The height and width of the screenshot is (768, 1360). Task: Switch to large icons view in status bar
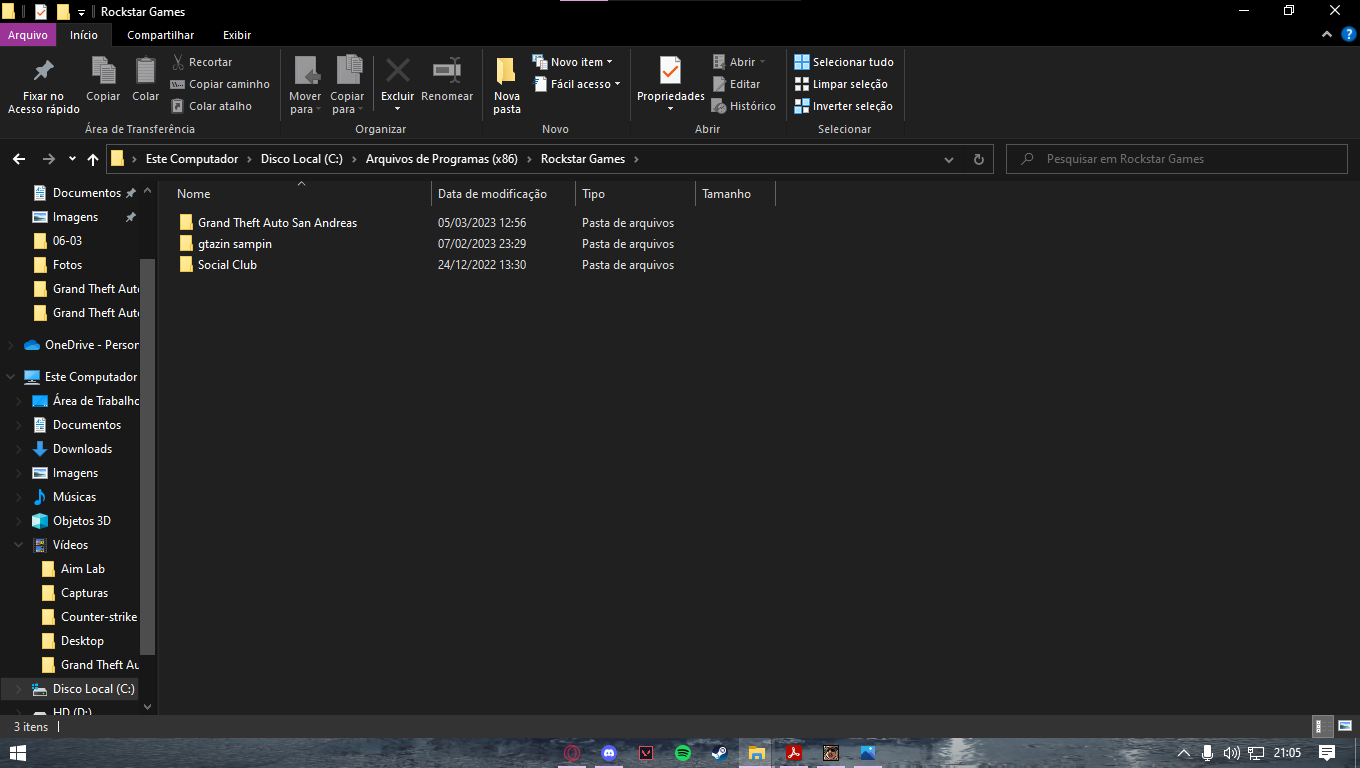coord(1345,727)
